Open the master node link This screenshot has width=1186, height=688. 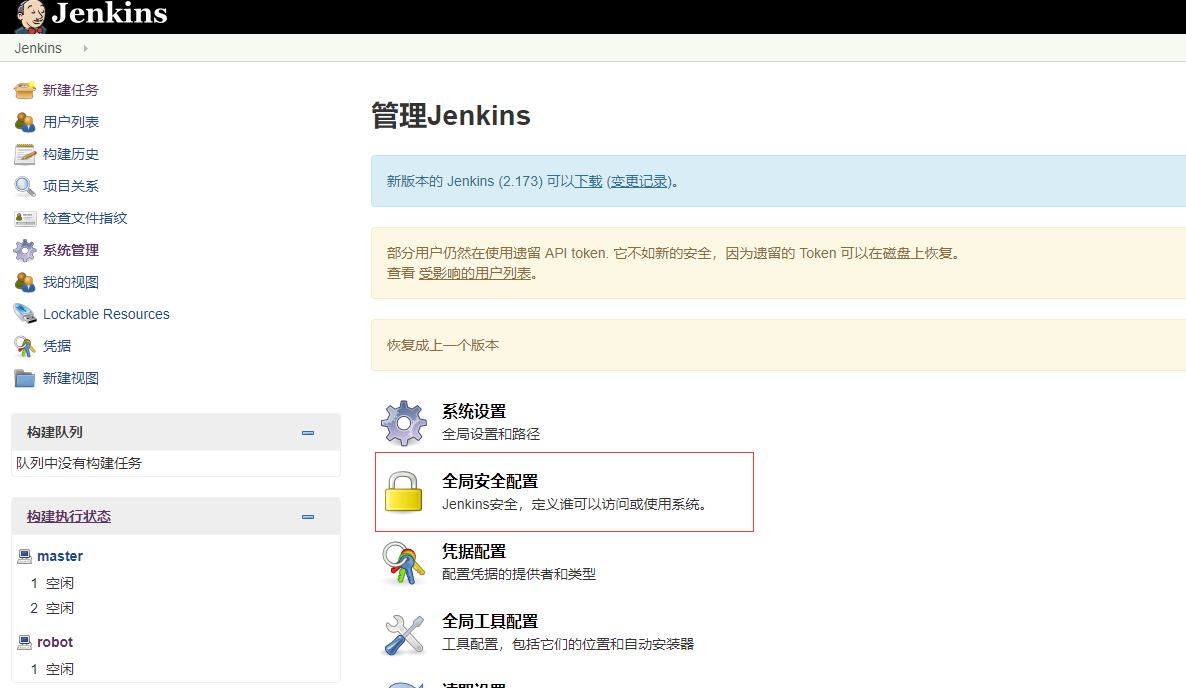pyautogui.click(x=60, y=556)
